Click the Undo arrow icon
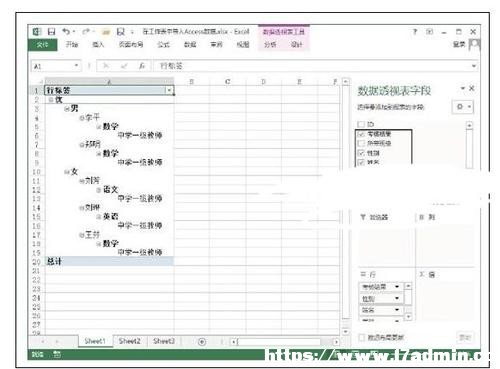The image size is (500, 369). (66, 31)
